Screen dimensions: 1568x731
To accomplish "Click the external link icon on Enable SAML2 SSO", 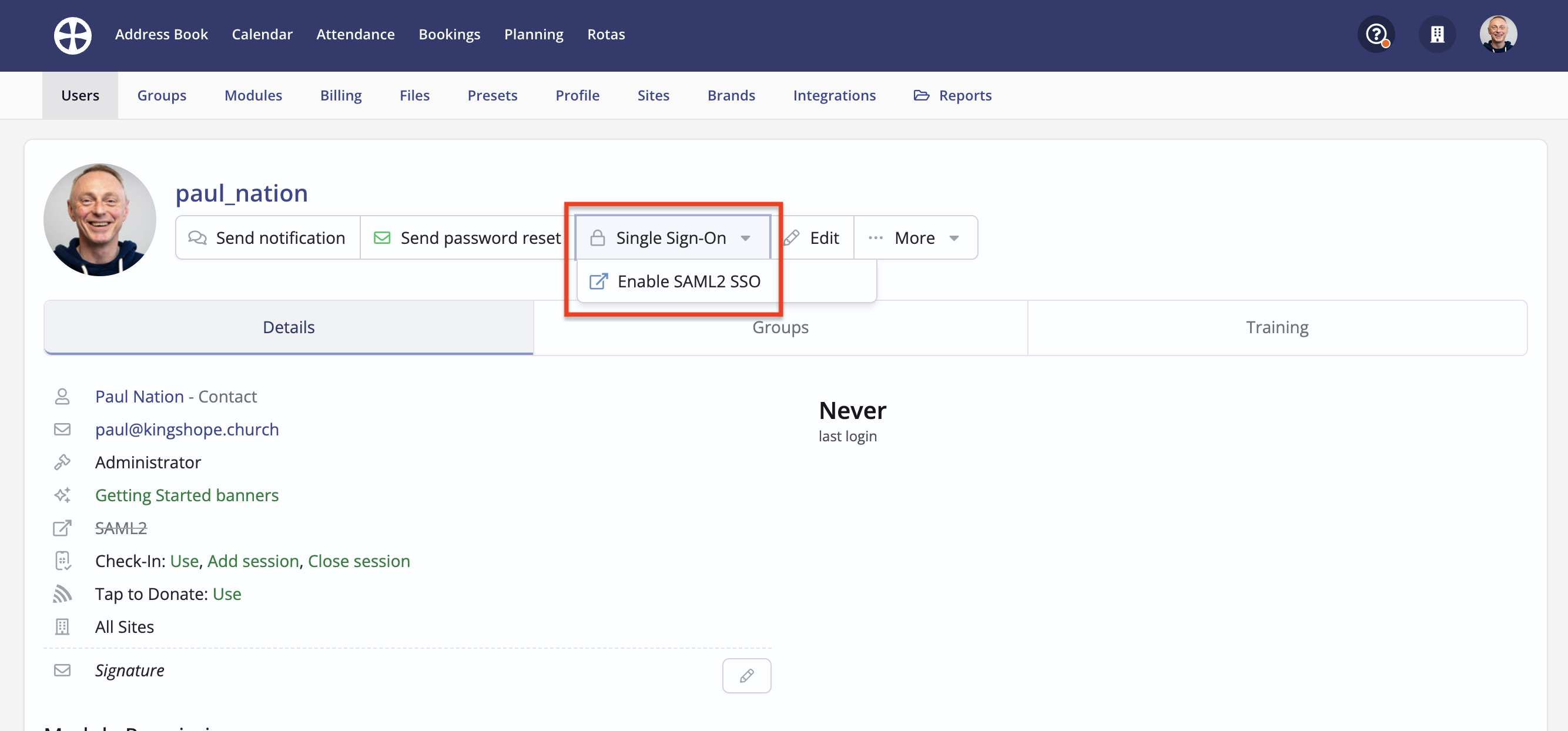I will pos(598,281).
